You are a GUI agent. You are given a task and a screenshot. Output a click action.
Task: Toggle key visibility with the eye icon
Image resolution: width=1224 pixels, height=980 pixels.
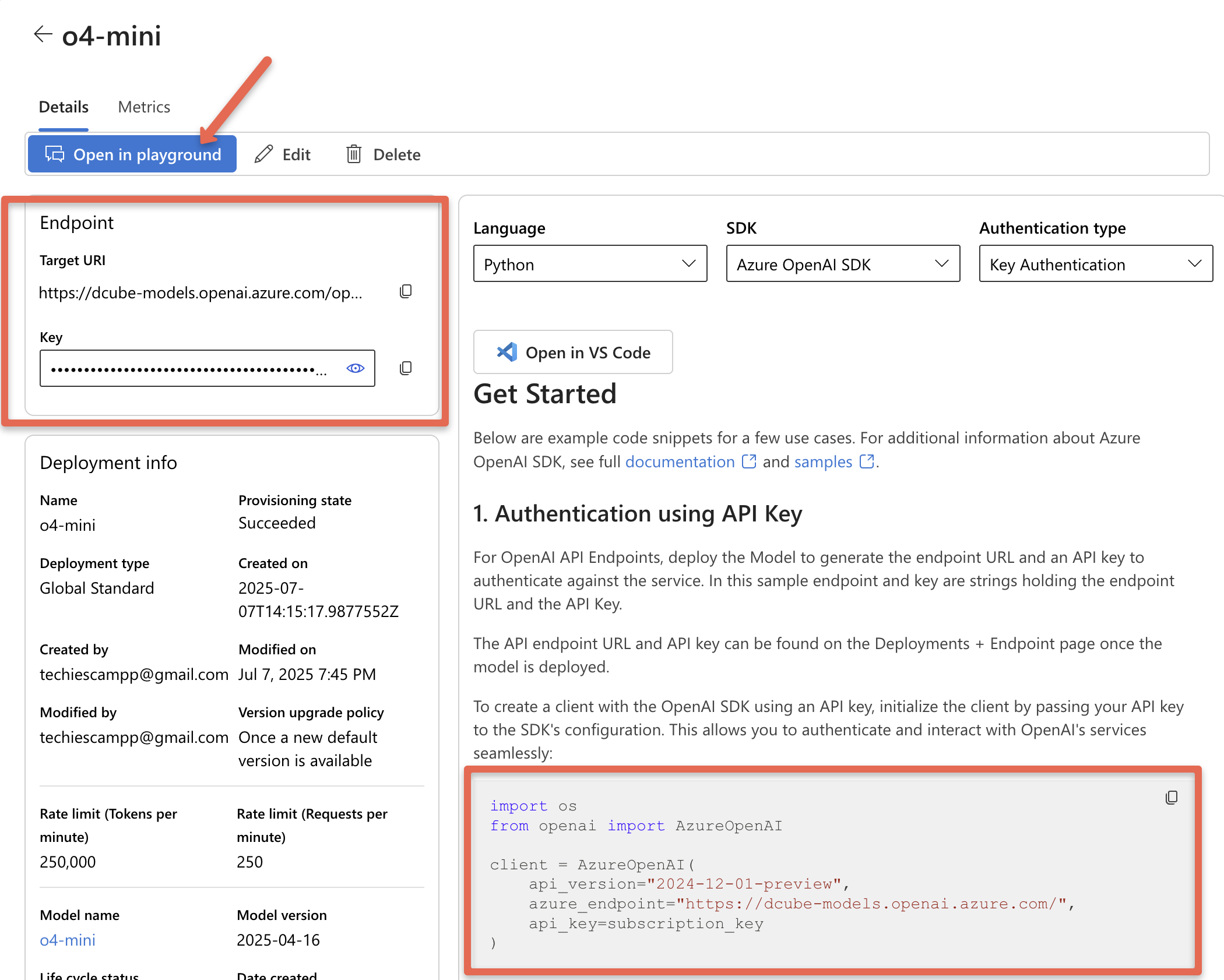point(355,368)
